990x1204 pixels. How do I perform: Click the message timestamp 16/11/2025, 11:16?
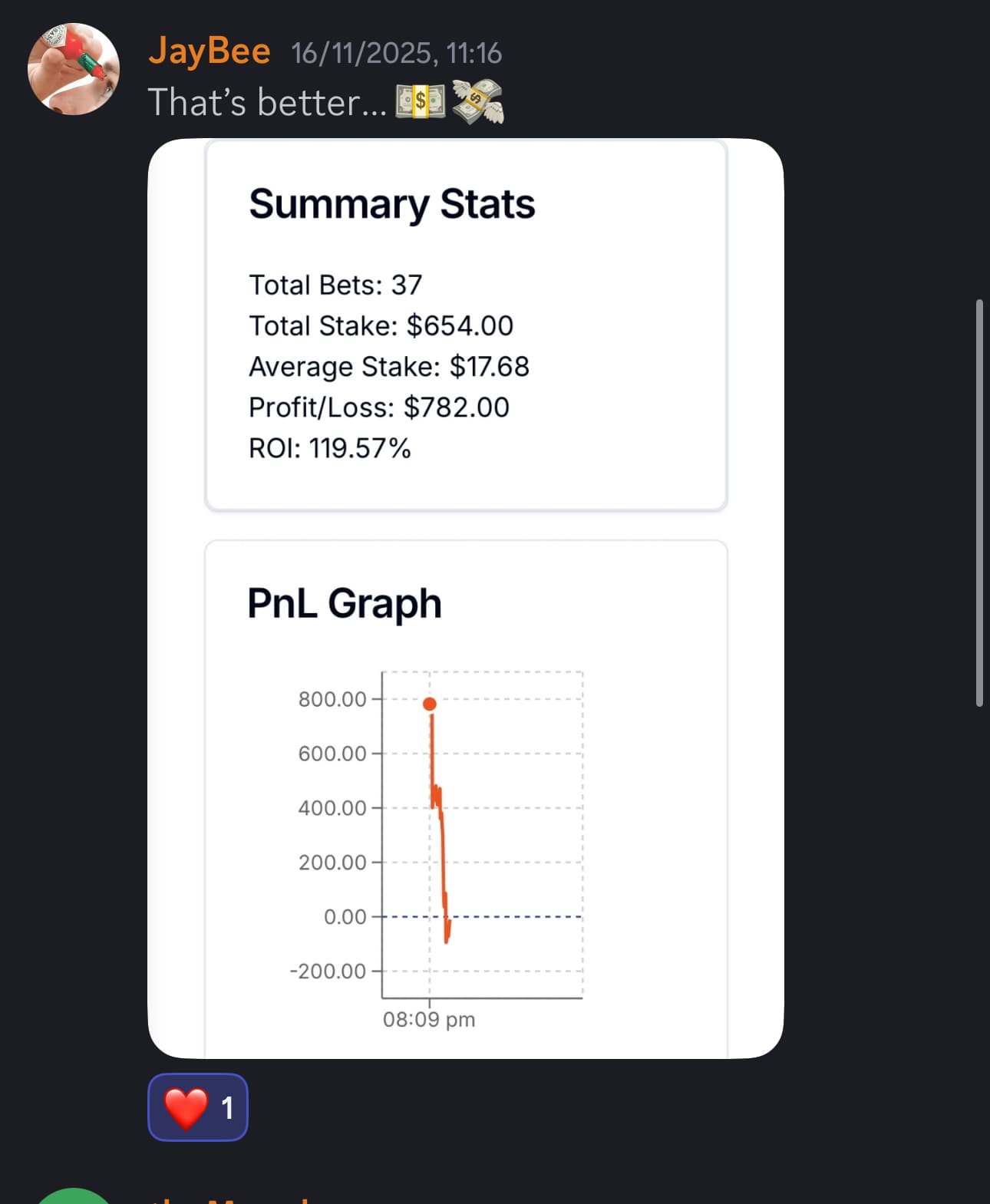pyautogui.click(x=396, y=53)
